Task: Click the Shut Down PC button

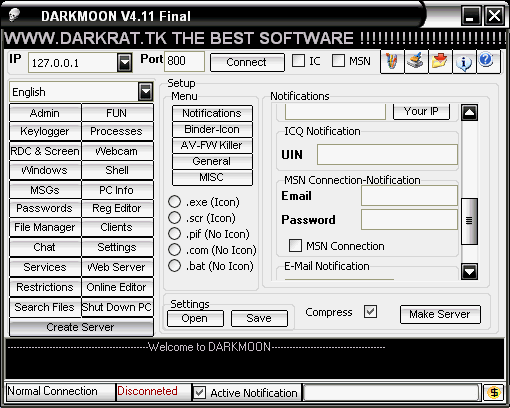Action: [x=117, y=307]
